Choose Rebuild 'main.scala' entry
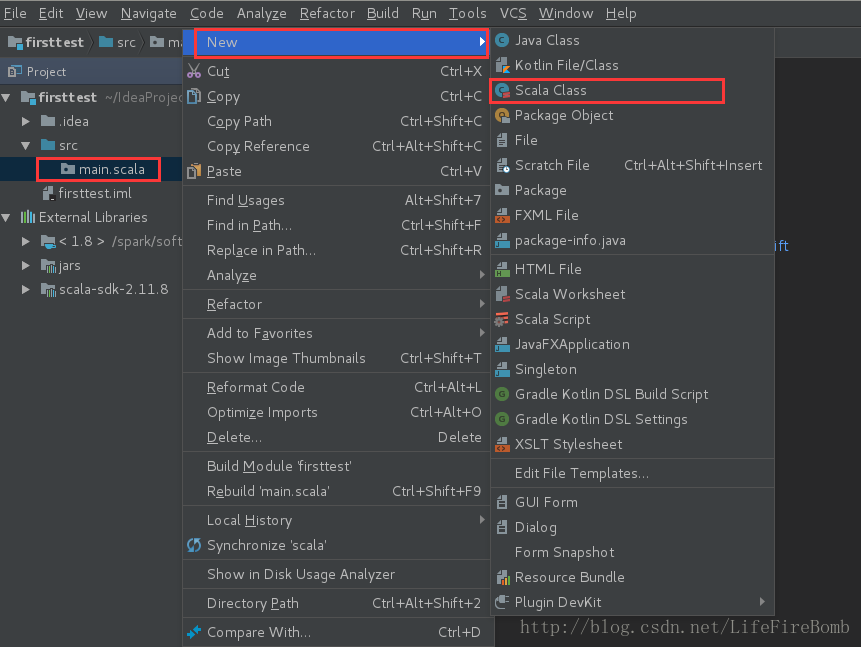 point(336,491)
